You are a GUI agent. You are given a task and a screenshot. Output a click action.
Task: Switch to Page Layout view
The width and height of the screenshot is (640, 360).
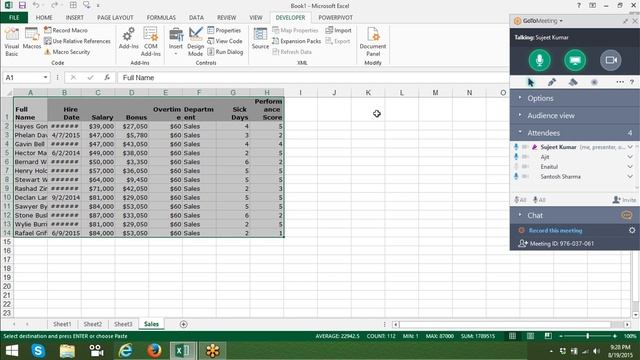[530, 336]
